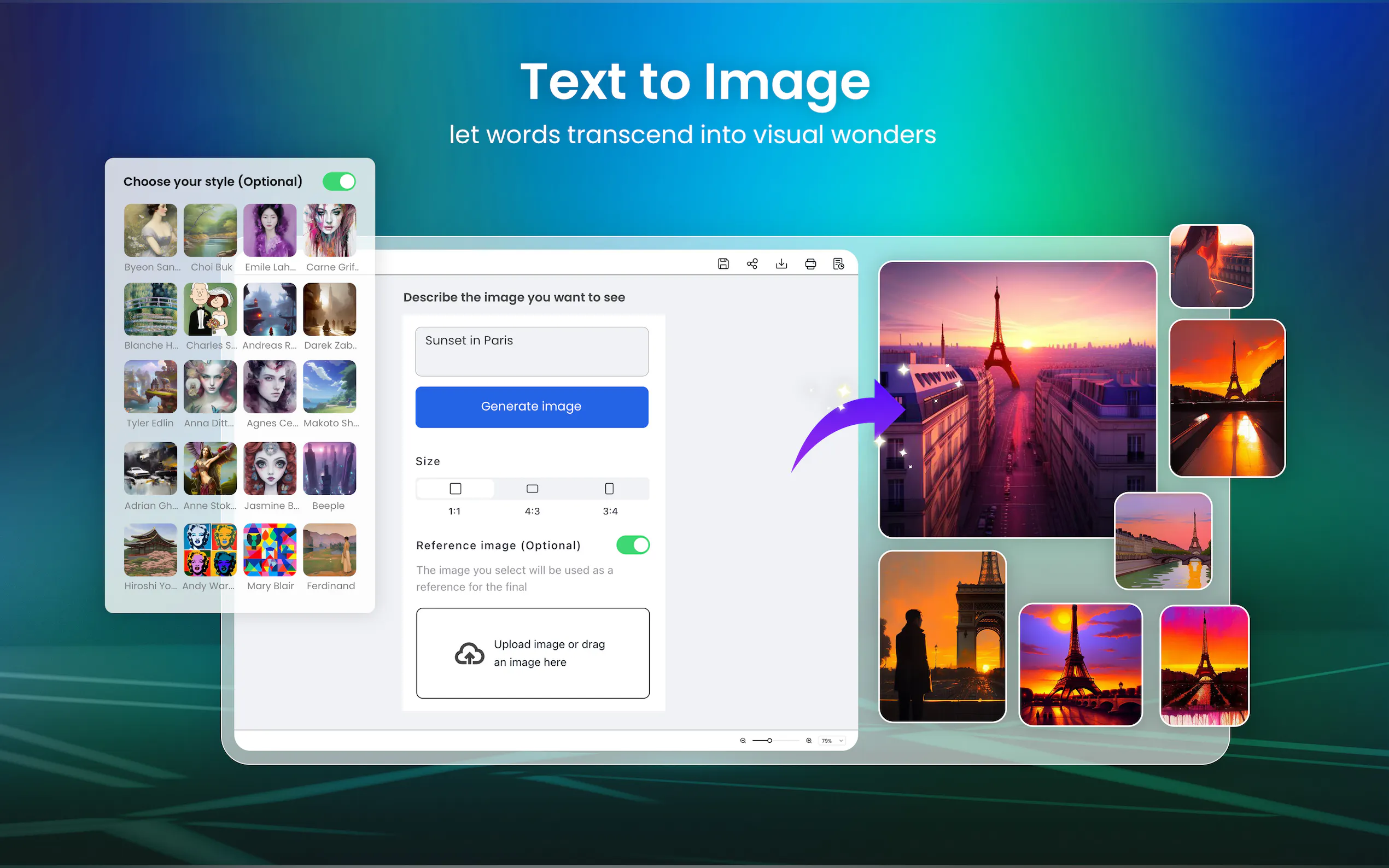The height and width of the screenshot is (868, 1389).
Task: Select the 1:1 square size option
Action: pyautogui.click(x=455, y=489)
